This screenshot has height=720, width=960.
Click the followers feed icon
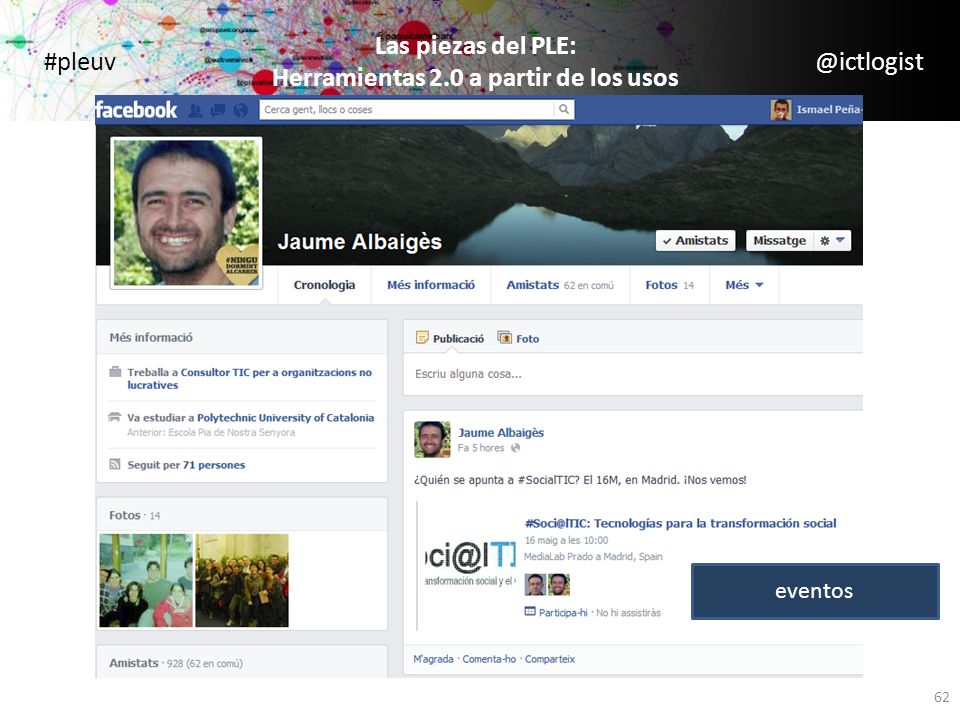[114, 464]
